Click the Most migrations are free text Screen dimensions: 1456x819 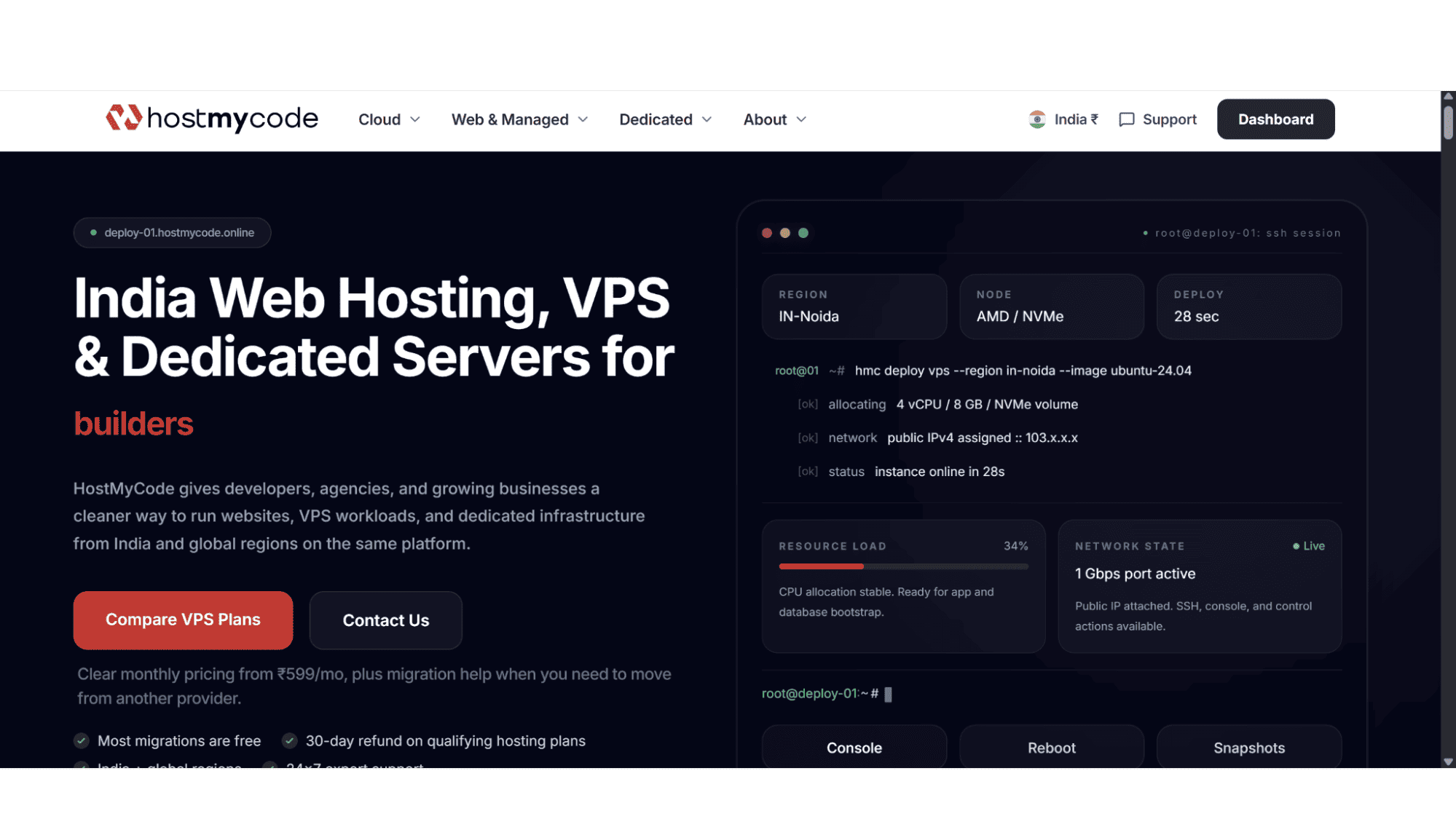[179, 741]
